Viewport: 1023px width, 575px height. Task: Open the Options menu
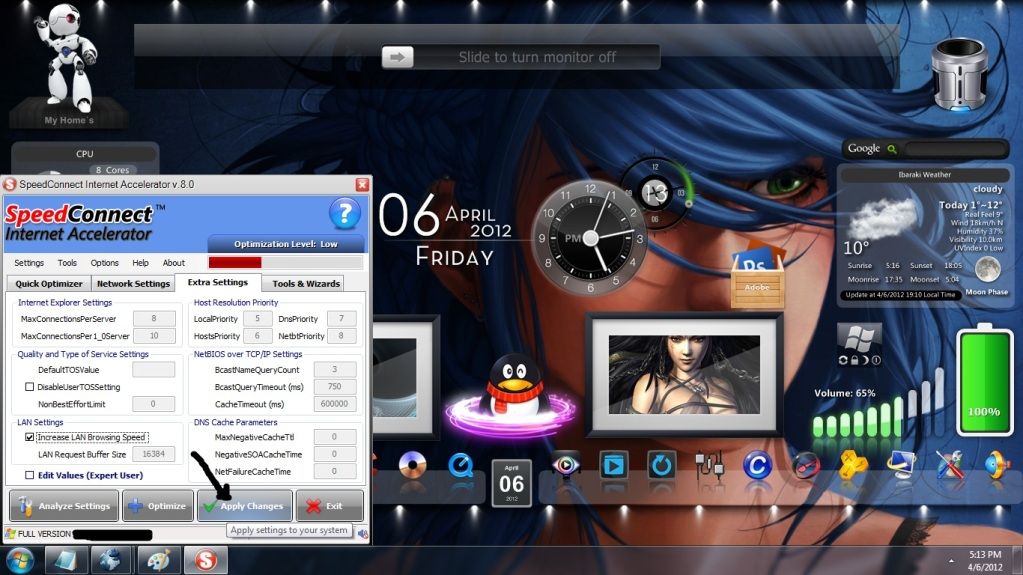point(104,263)
